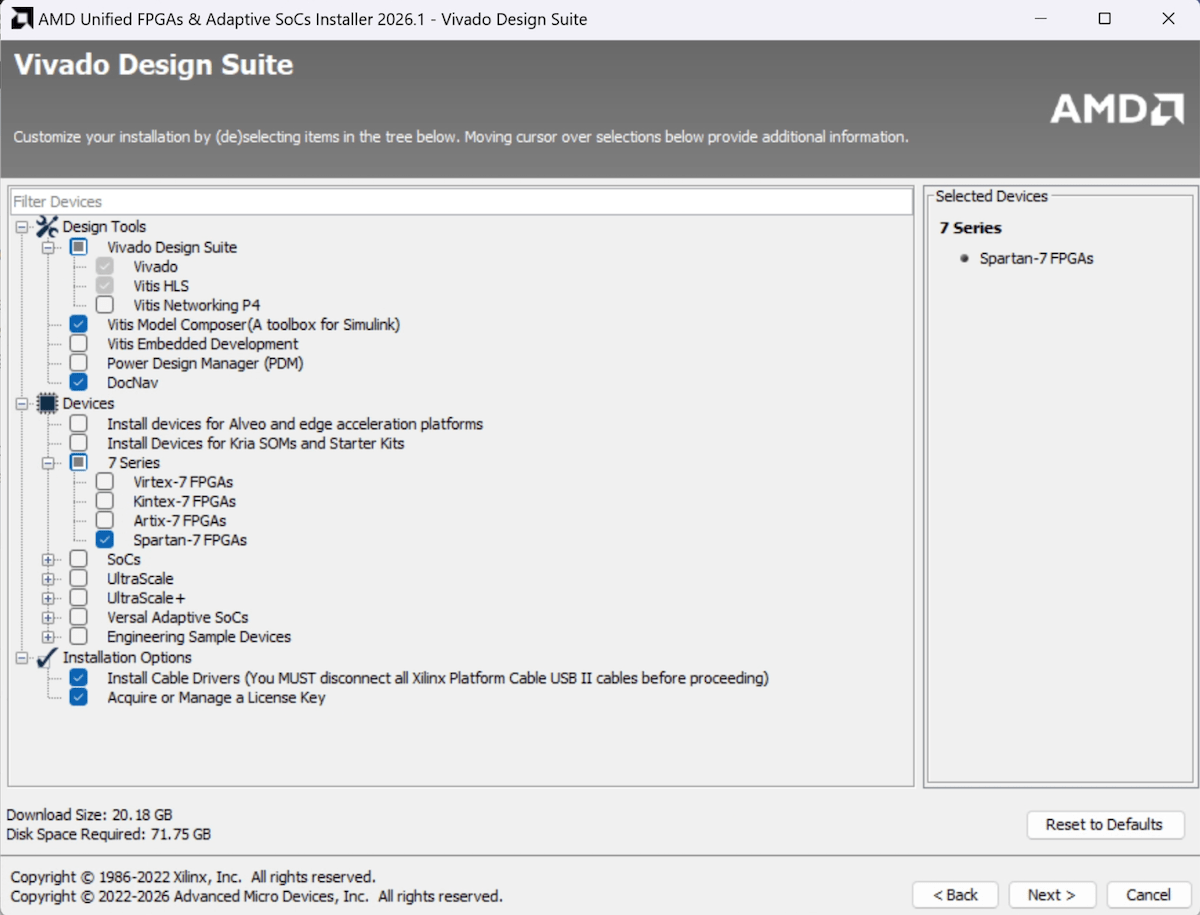The image size is (1200, 915).
Task: Check the UltraScale checkbox
Action: [x=79, y=579]
